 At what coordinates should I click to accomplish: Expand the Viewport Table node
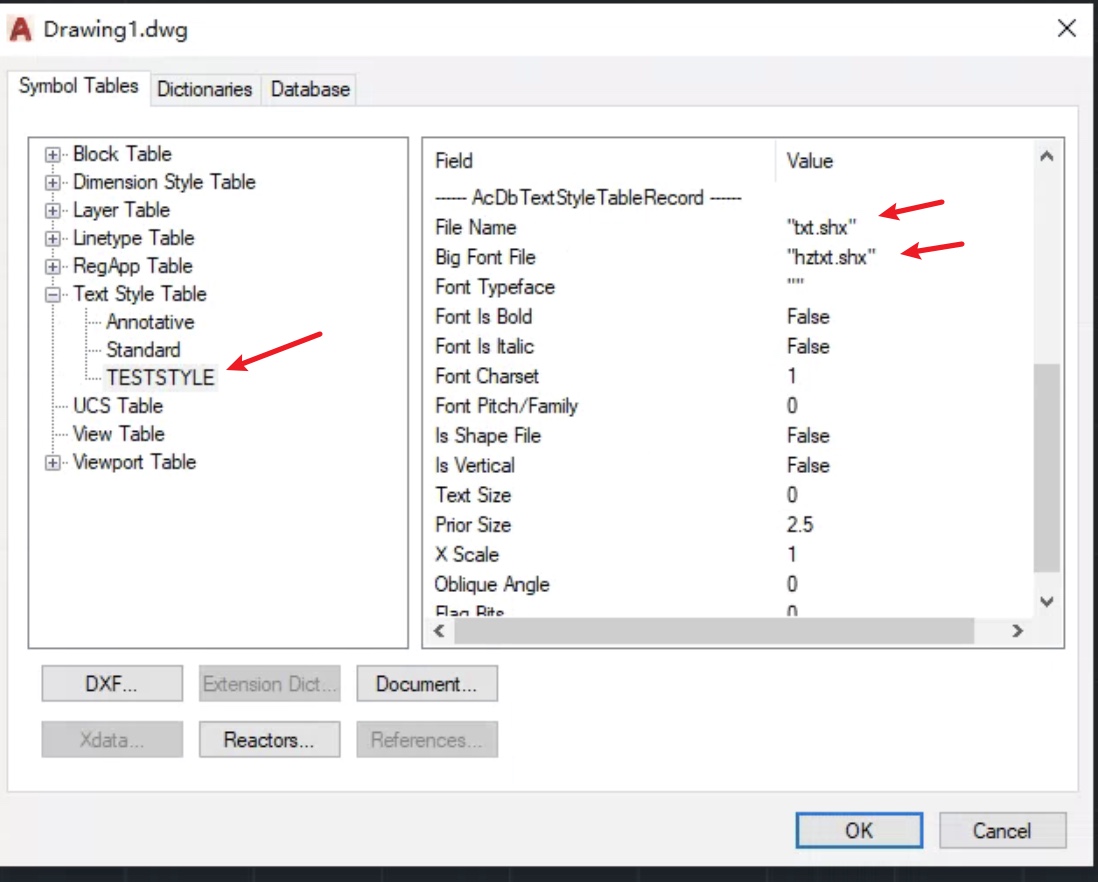click(53, 462)
